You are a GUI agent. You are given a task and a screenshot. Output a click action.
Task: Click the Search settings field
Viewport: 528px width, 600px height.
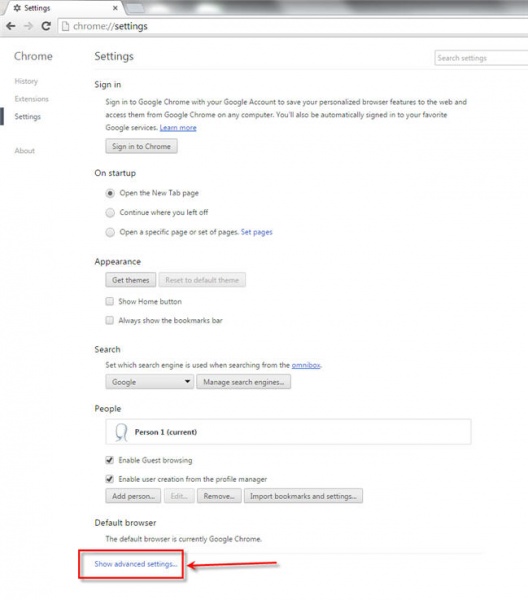(481, 58)
